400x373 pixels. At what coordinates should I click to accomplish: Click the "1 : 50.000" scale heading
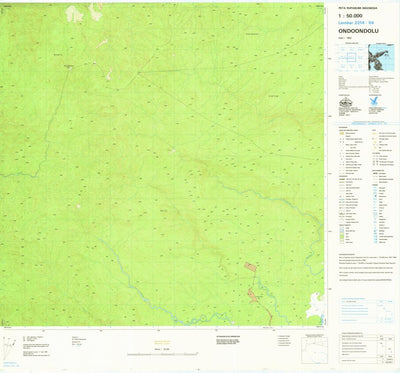tap(350, 16)
